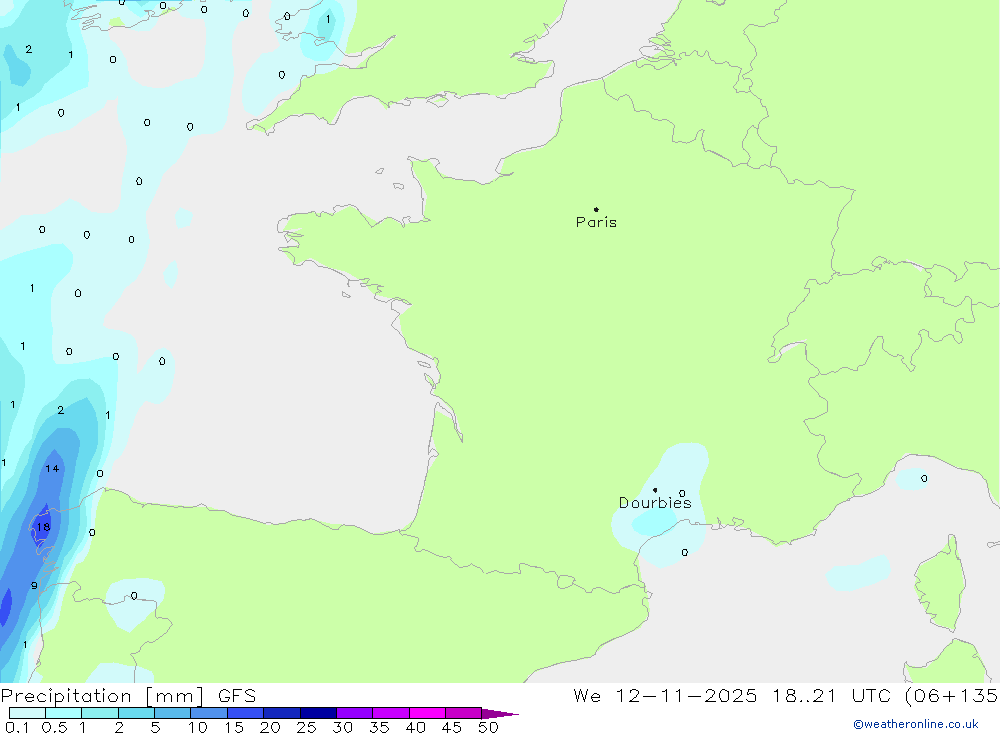
Task: Select the 45–50 mm legend swatch
Action: point(463,713)
